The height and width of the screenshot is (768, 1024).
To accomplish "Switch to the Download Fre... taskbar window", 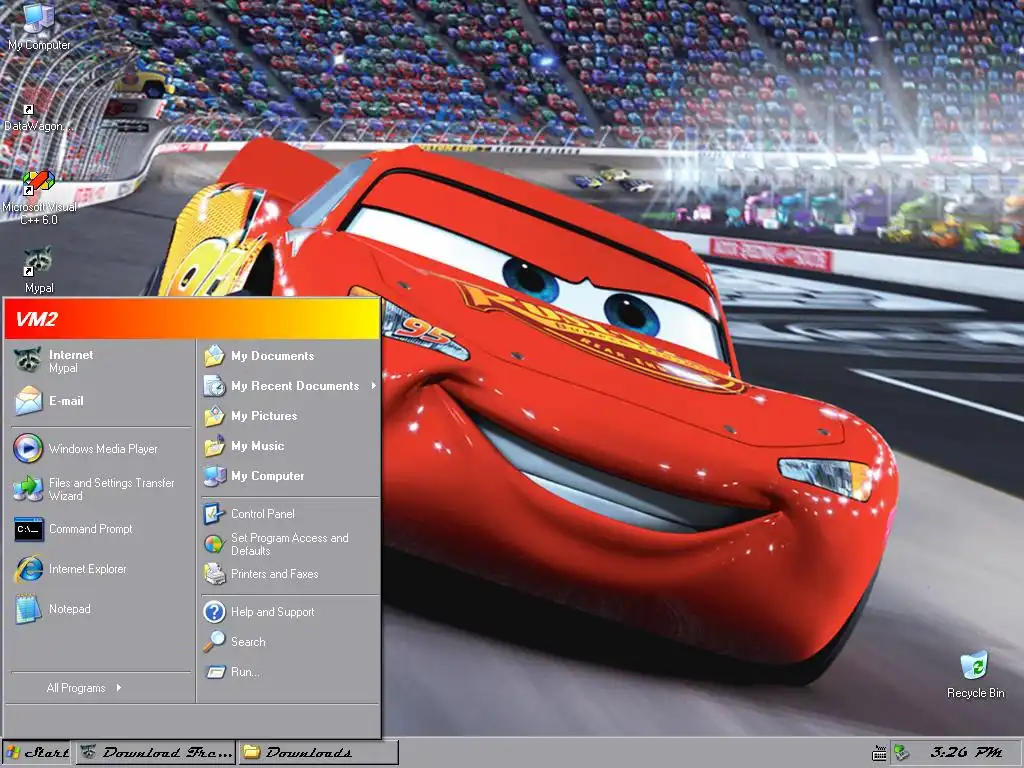I will (156, 752).
